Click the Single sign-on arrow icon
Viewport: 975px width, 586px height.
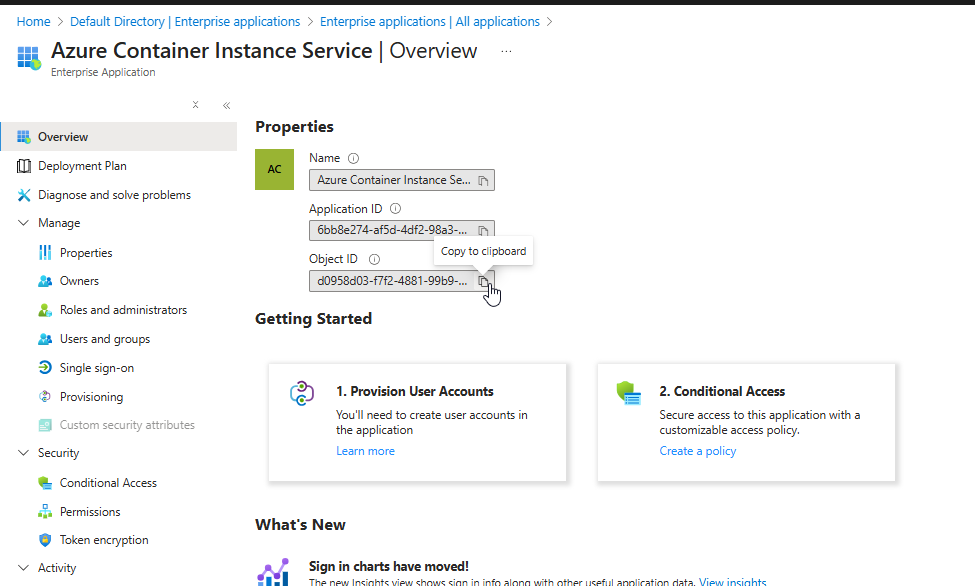[45, 368]
